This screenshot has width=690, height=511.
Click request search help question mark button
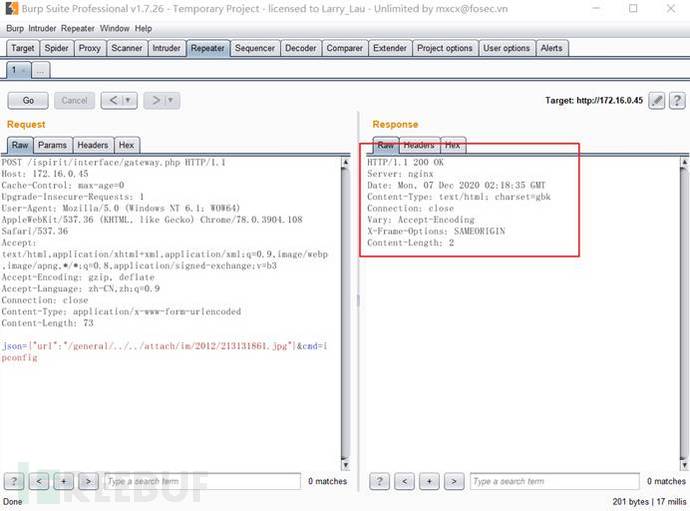tap(14, 482)
